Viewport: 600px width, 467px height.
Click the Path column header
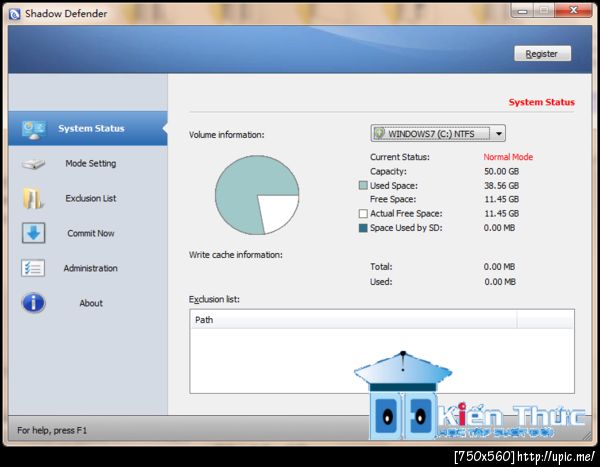point(353,320)
